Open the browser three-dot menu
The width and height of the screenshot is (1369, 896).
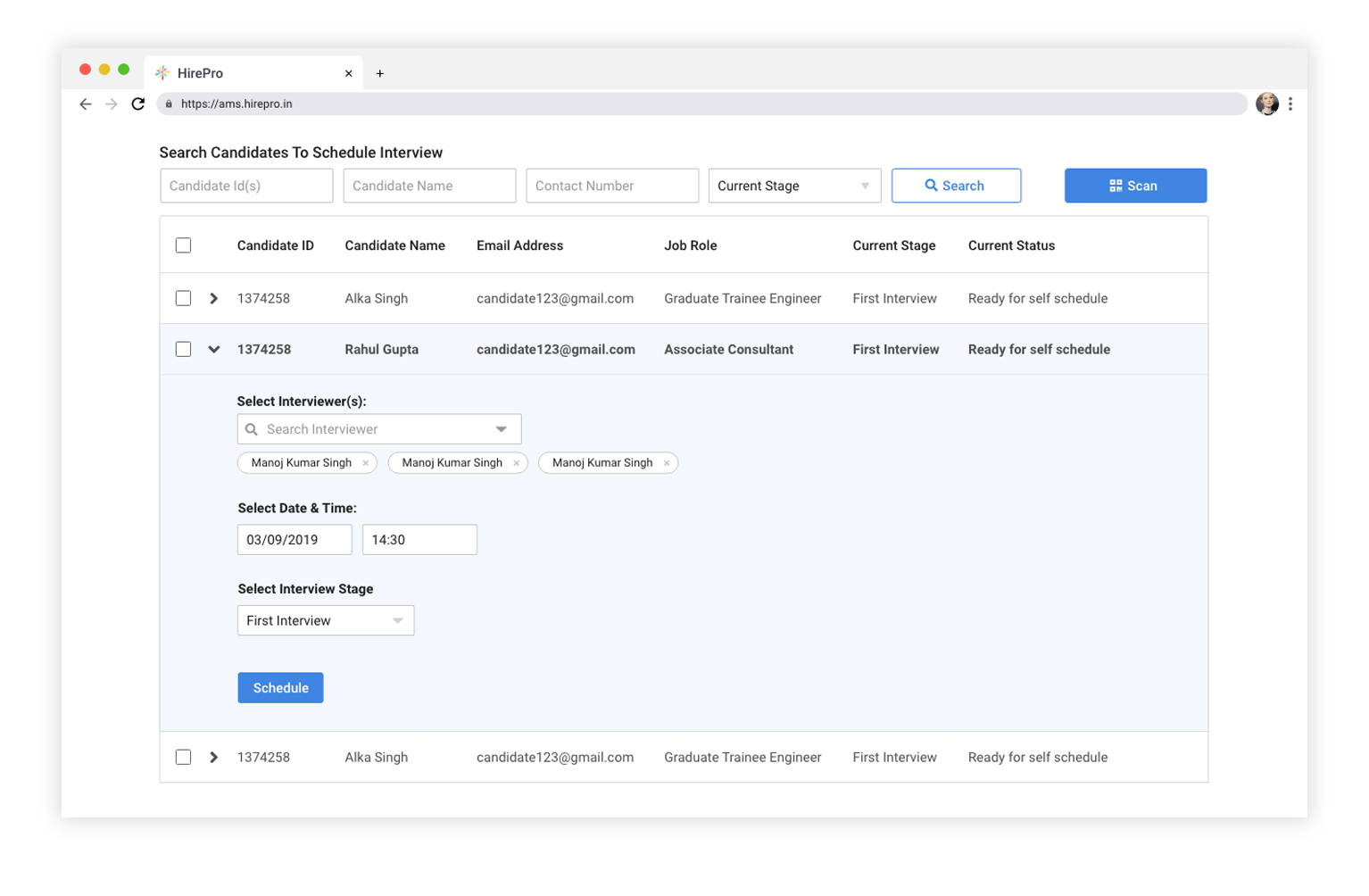tap(1290, 104)
